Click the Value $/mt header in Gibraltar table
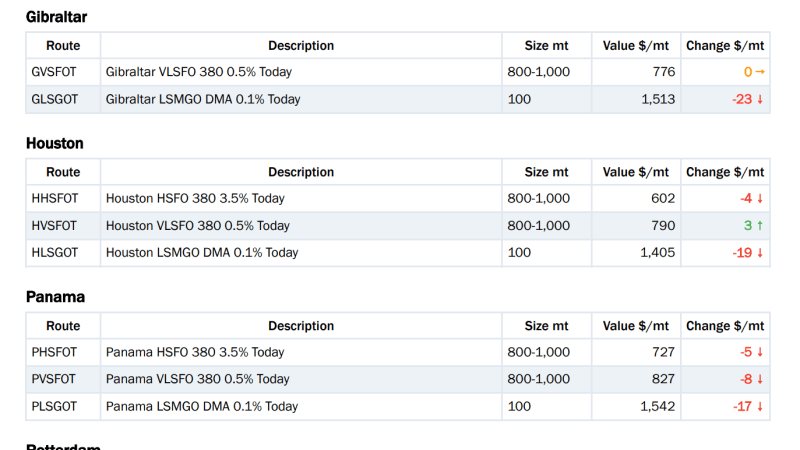The width and height of the screenshot is (800, 450). [636, 45]
